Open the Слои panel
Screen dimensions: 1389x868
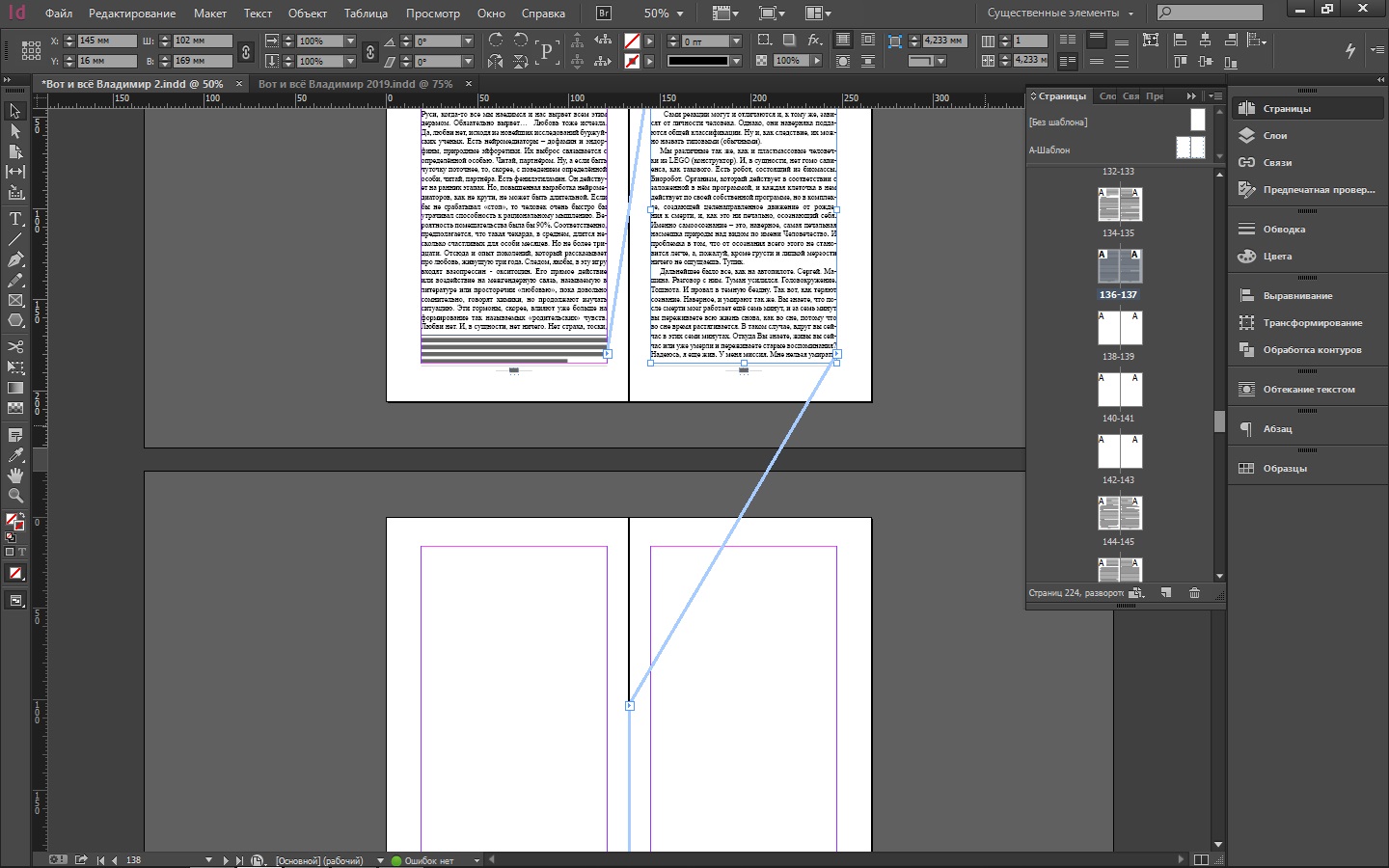[x=1274, y=136]
